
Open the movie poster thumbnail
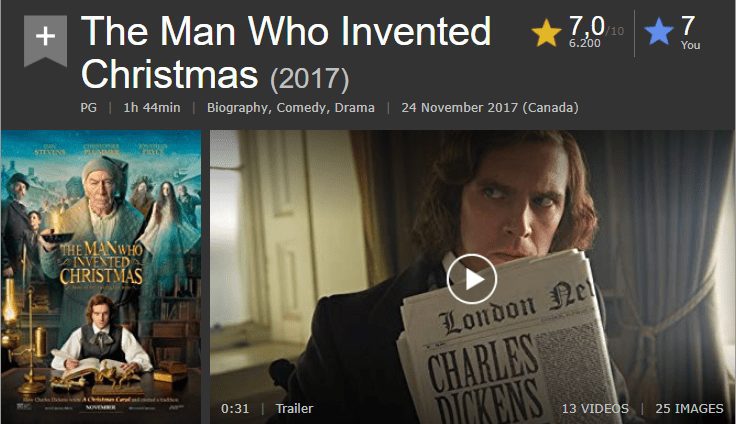[x=101, y=277]
